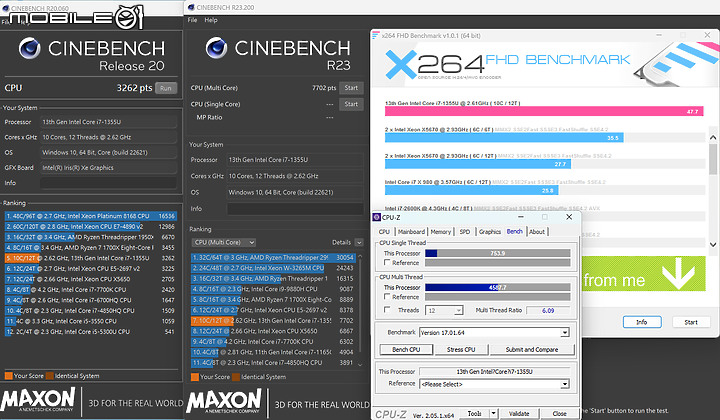Minimize the CPU-Z window

[x=521, y=217]
